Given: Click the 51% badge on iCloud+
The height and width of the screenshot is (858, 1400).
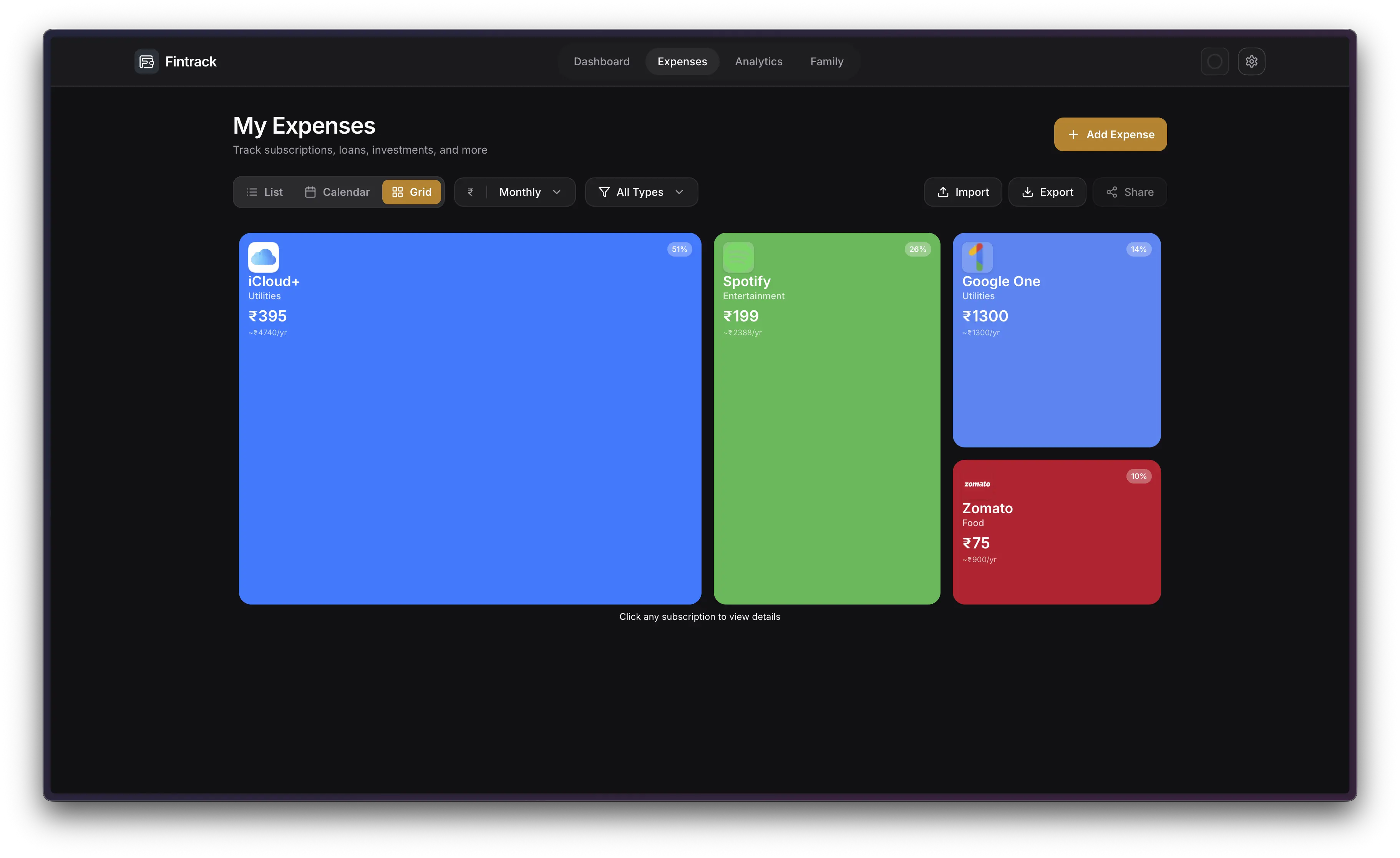Looking at the screenshot, I should [679, 249].
